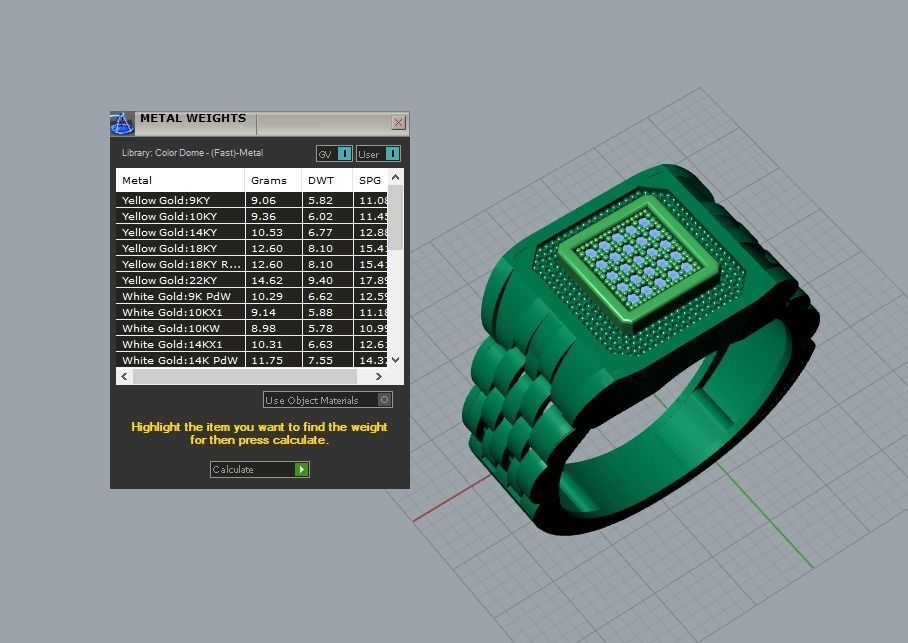Screen dimensions: 908x643
Task: Select the Yellow Gold:10KY row
Action: coord(251,216)
